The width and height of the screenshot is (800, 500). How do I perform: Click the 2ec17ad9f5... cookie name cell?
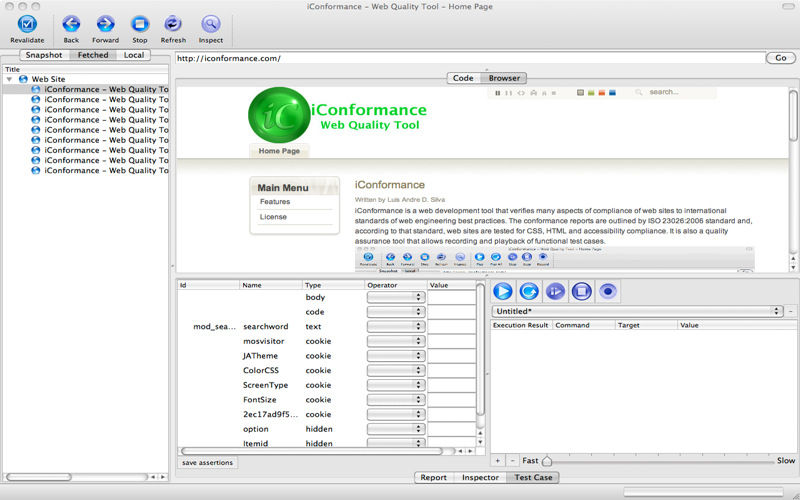coord(270,414)
